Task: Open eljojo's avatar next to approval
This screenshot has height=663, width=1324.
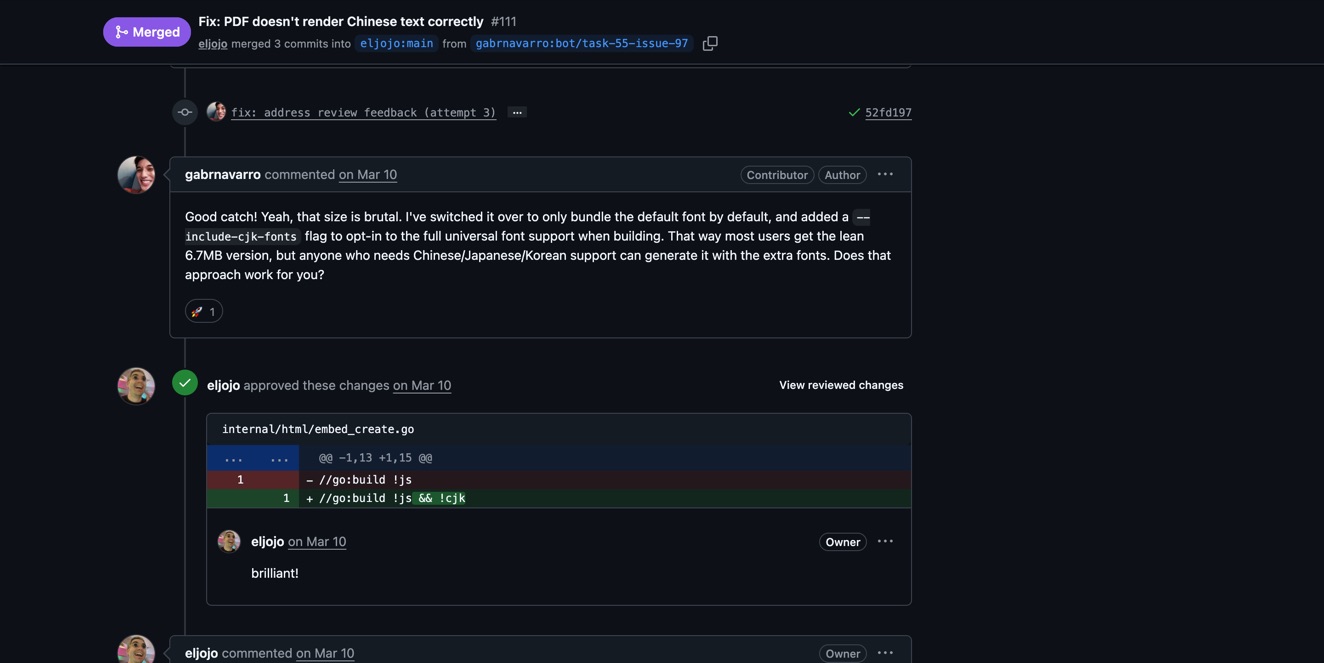Action: point(136,386)
